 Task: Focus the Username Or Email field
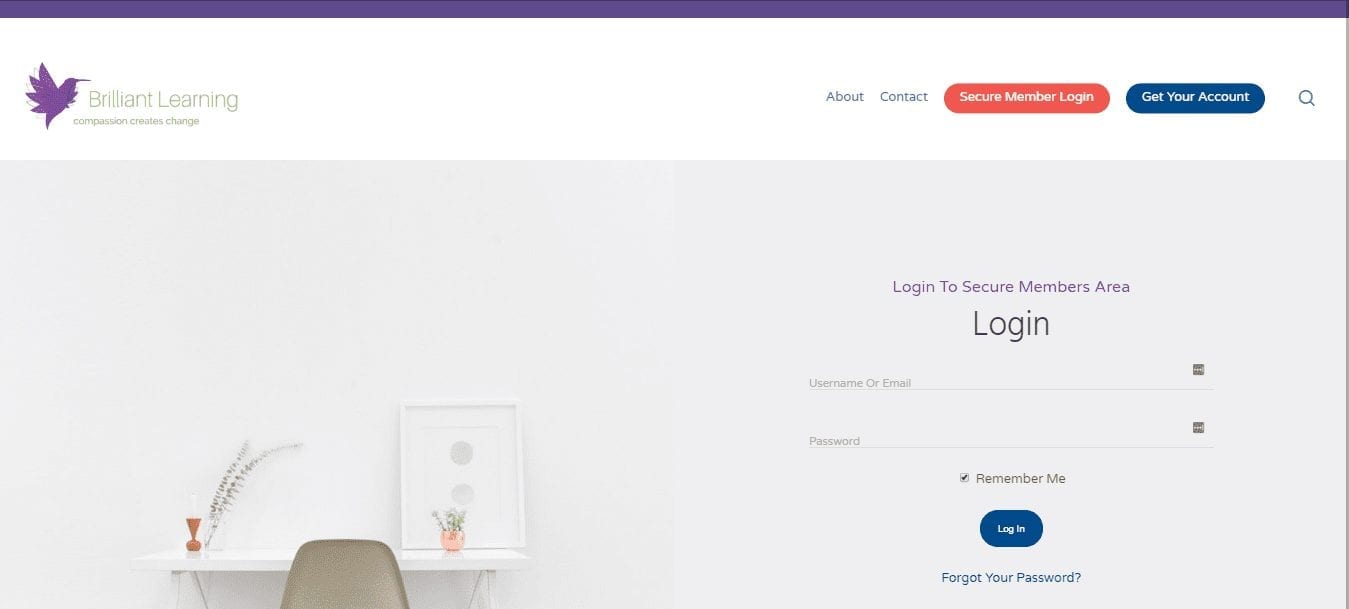[x=1010, y=376]
